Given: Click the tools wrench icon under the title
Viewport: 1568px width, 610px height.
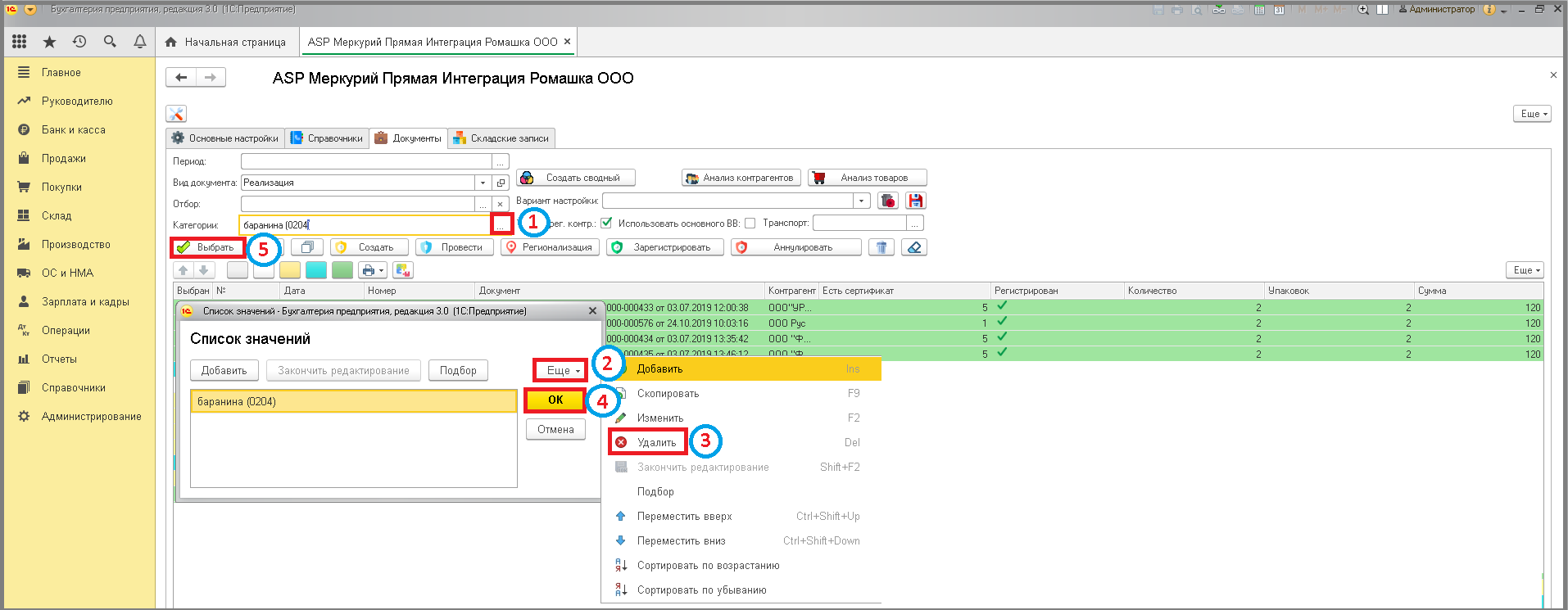Looking at the screenshot, I should pos(176,114).
